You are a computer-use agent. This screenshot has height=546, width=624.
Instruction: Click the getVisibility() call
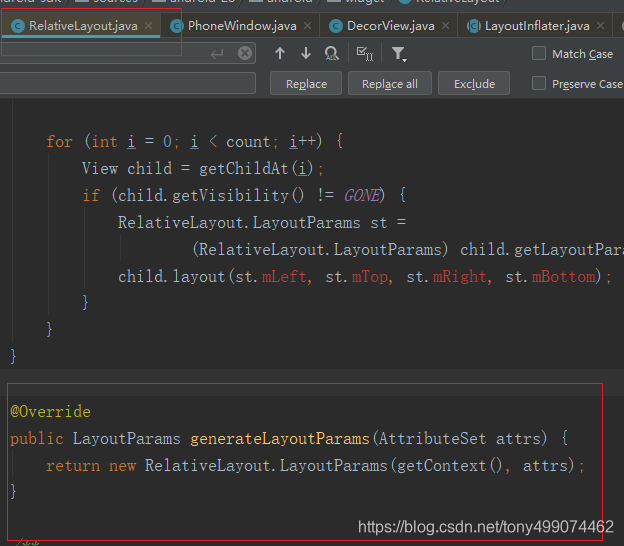coord(238,195)
